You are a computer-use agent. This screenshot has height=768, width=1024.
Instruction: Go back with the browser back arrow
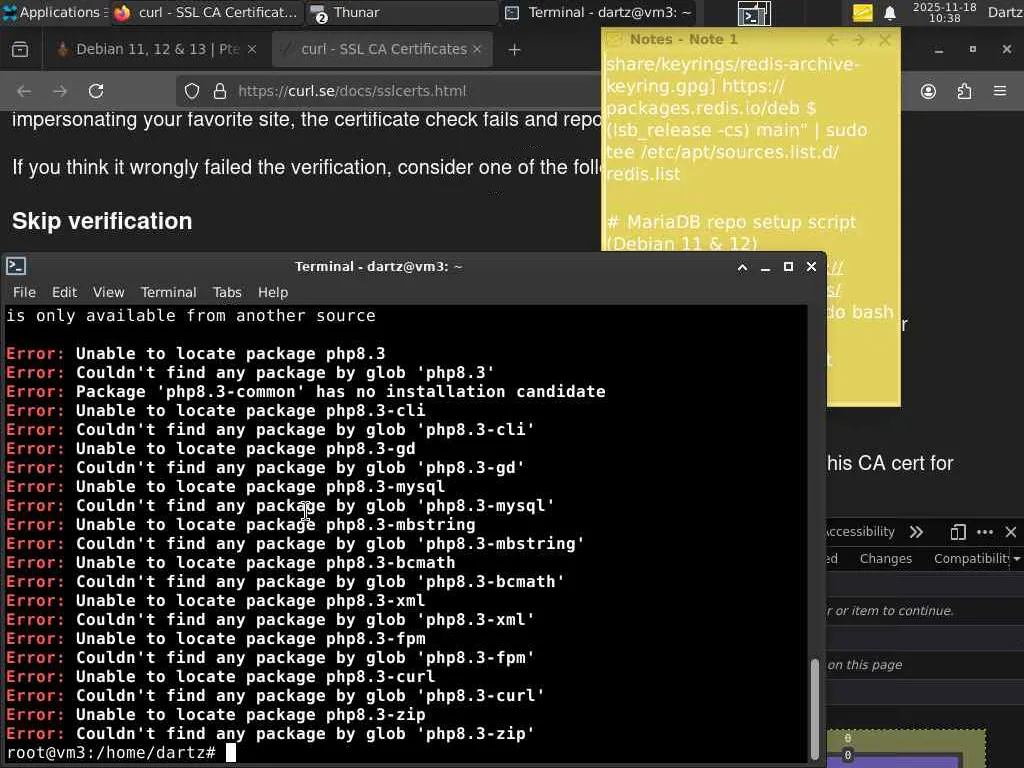click(x=24, y=91)
